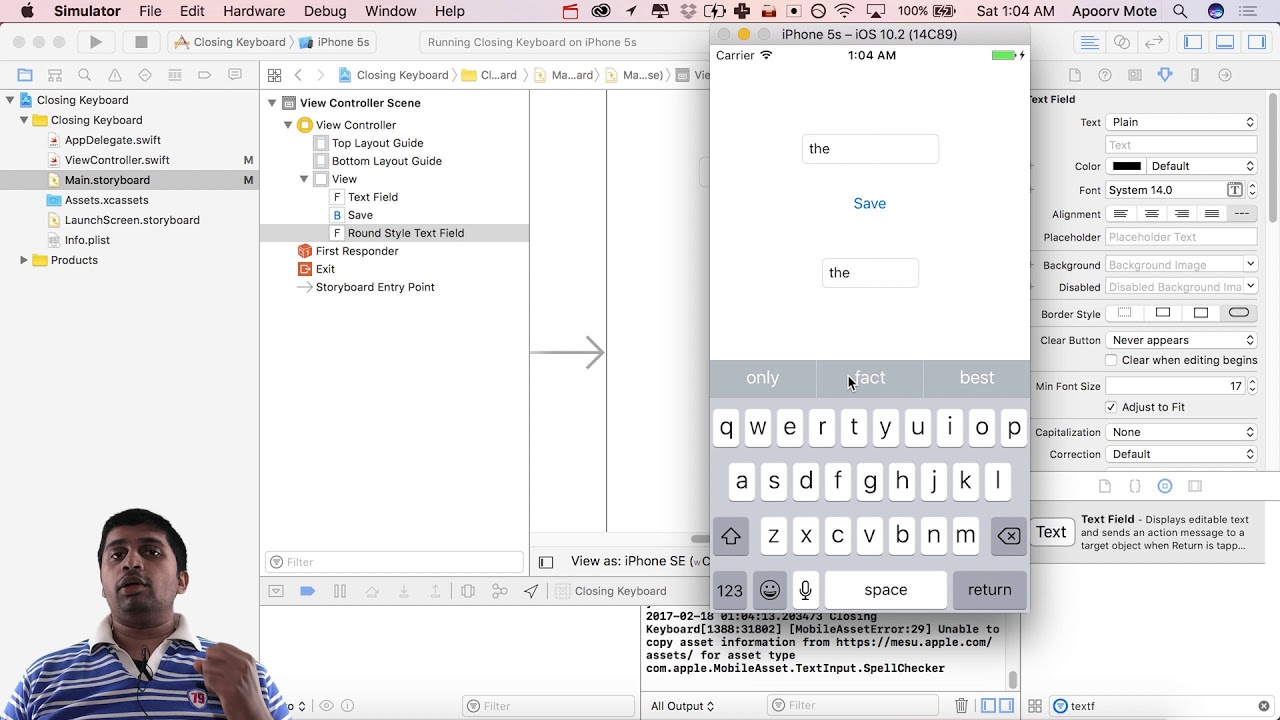Click the Font picker T button

click(x=1235, y=190)
